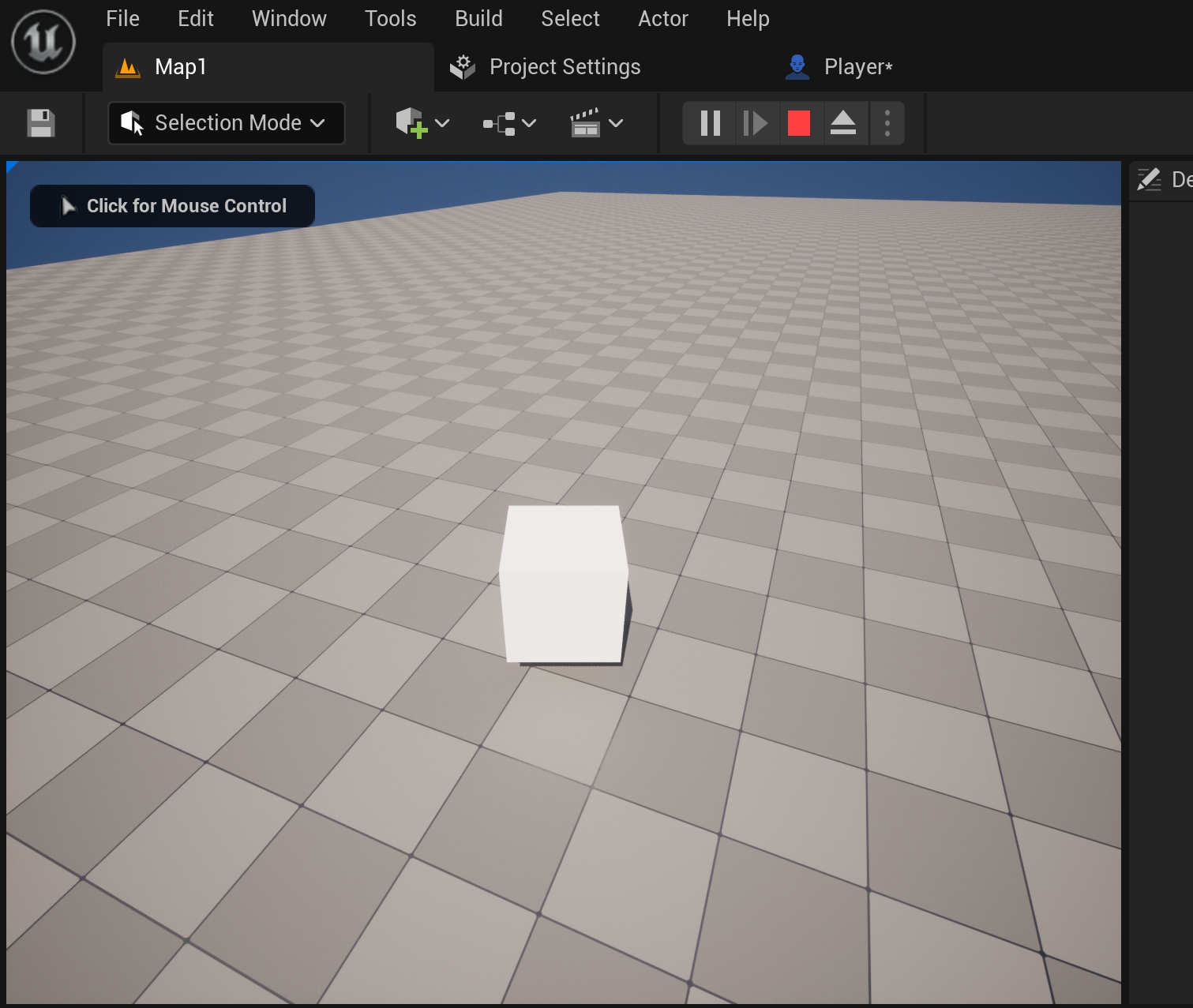The image size is (1193, 1008).
Task: Expand the cinematics dropdown arrow
Action: coord(616,123)
